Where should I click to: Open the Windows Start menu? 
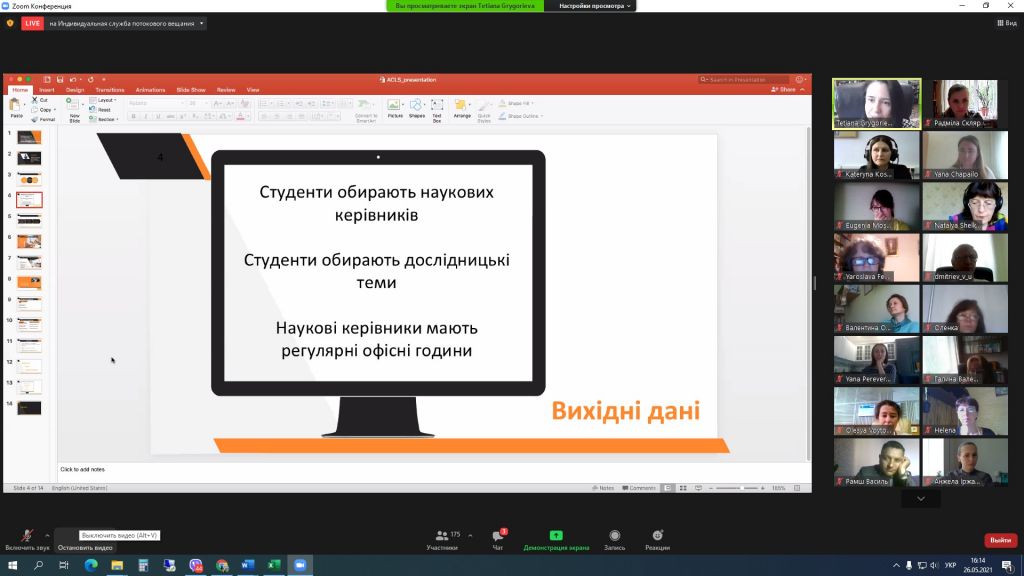[12, 565]
